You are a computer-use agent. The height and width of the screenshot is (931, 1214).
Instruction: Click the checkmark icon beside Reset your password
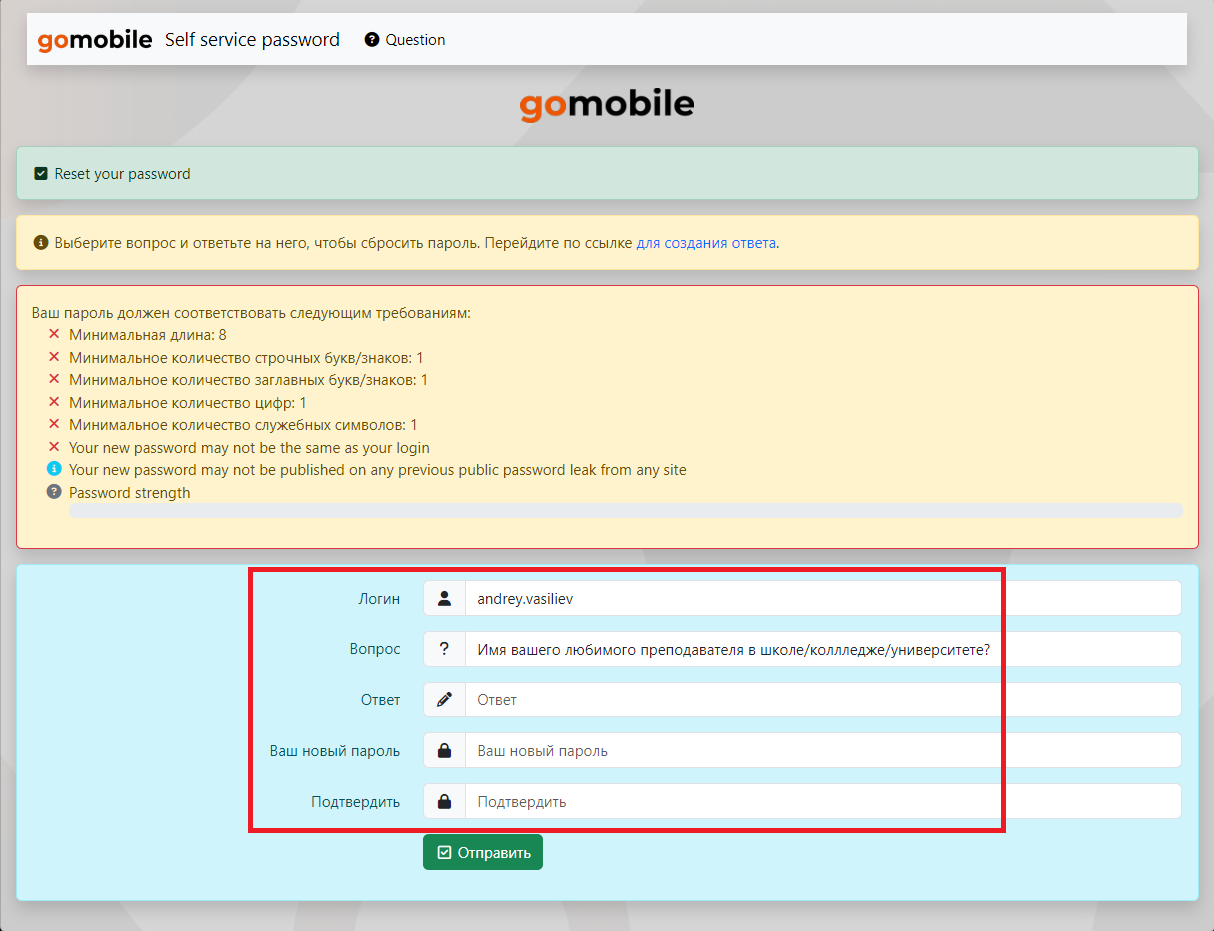point(41,174)
